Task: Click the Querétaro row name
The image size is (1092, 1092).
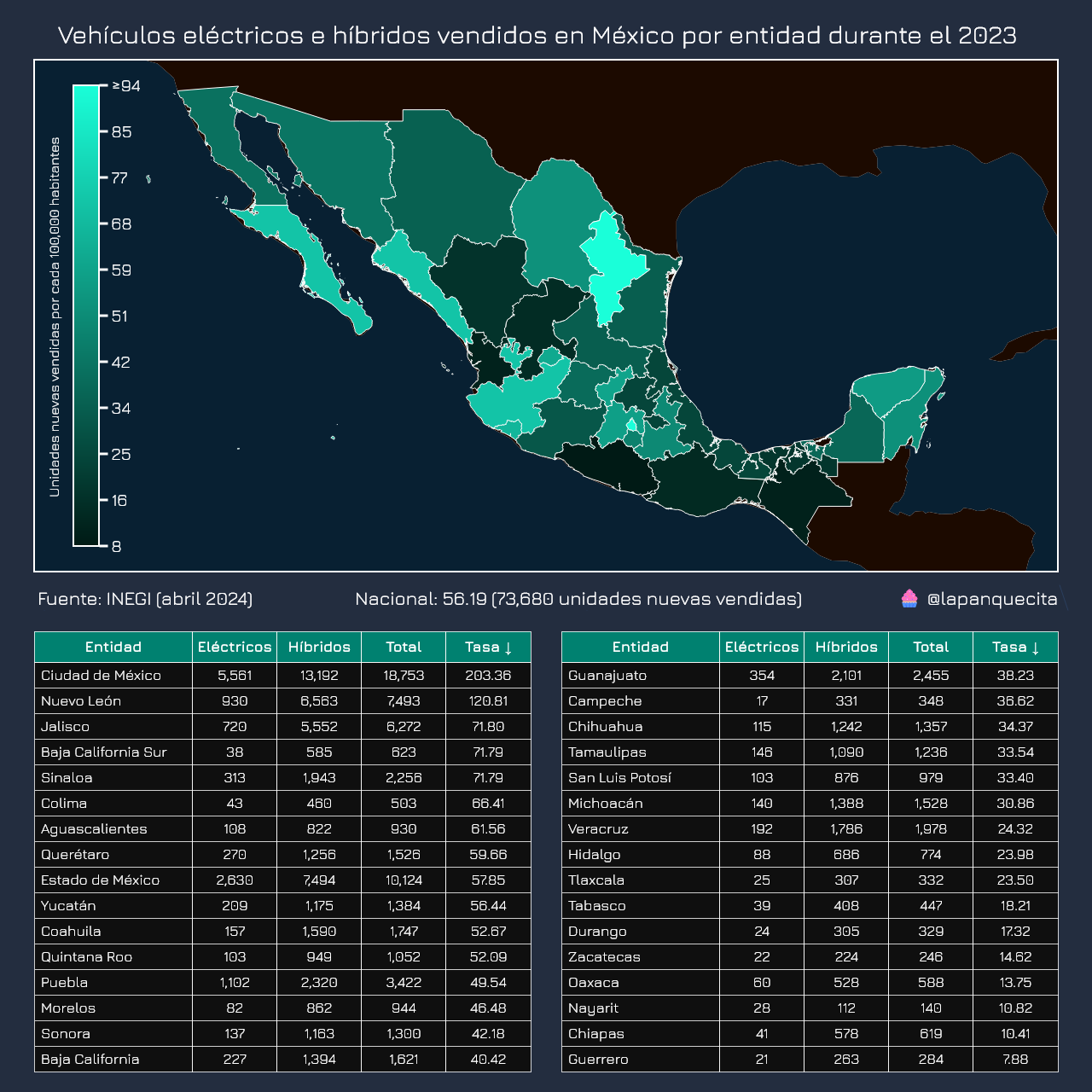Action: coord(75,854)
